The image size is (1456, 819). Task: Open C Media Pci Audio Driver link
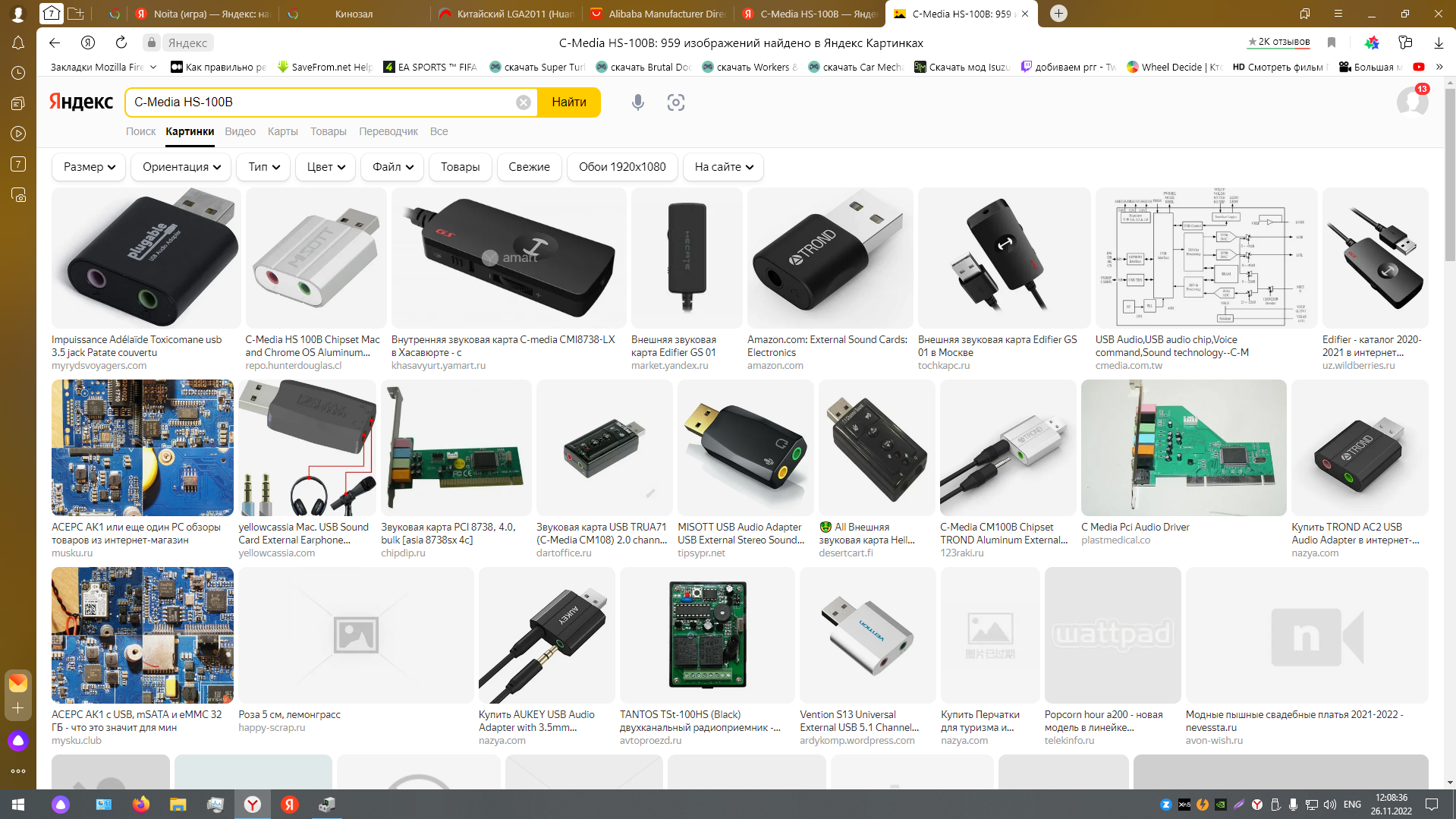click(x=1135, y=528)
